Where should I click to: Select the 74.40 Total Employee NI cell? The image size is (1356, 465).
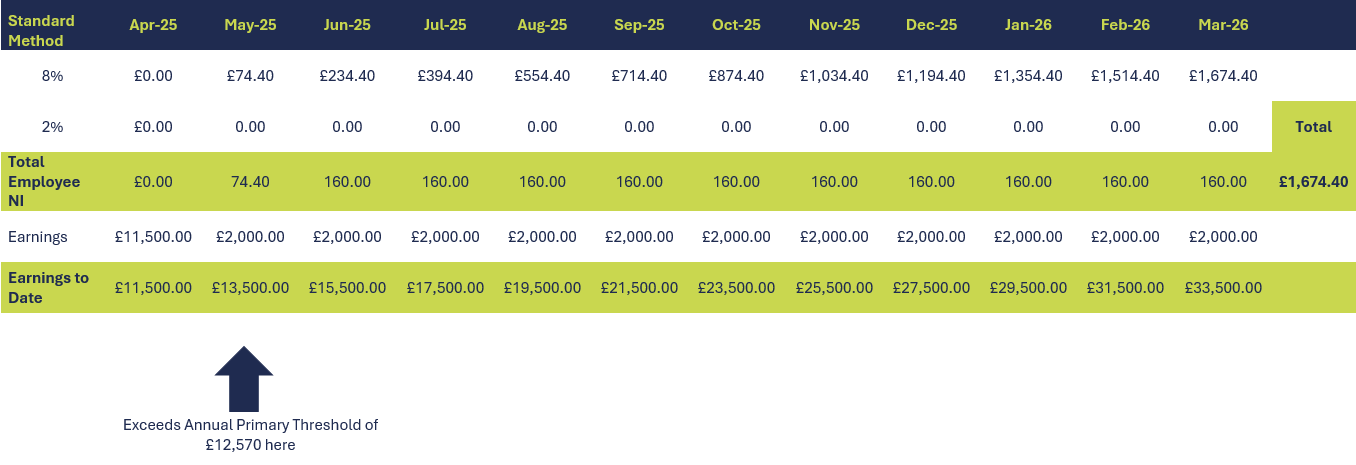[x=250, y=182]
